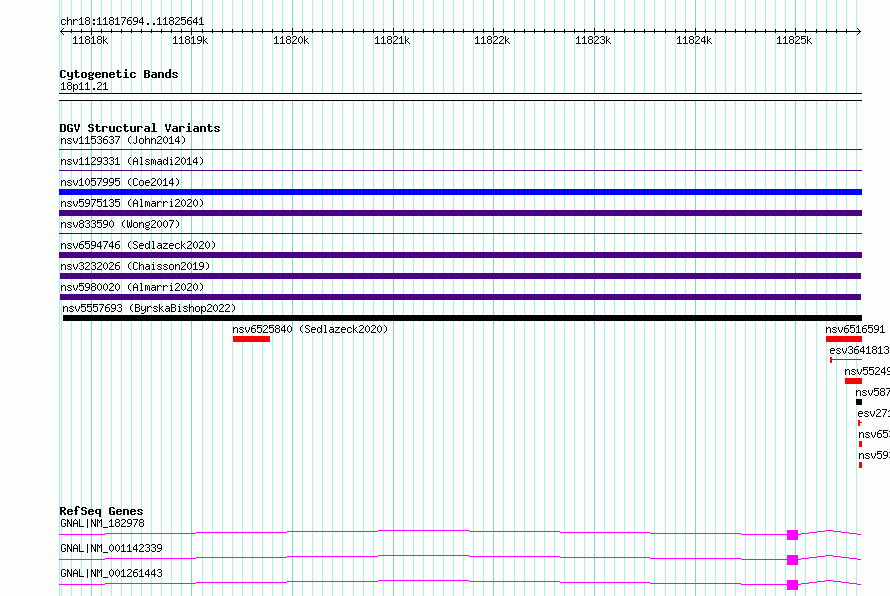890x596 pixels.
Task: Click the 11823k ruler position label
Action: (593, 40)
